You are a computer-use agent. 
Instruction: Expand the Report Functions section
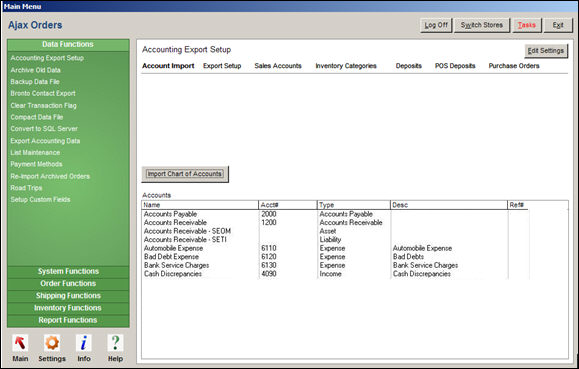[68, 320]
